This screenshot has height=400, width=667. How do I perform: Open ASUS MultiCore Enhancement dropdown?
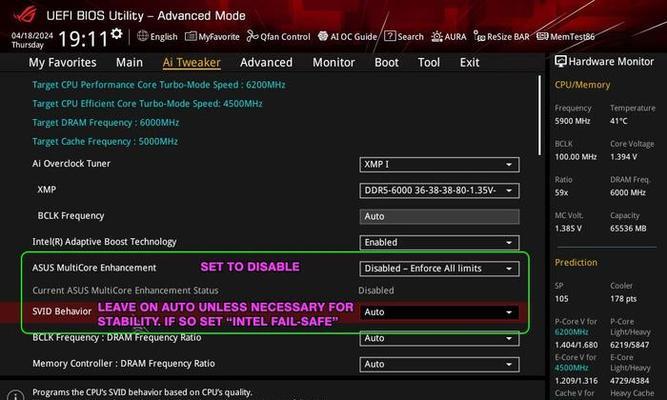(439, 269)
